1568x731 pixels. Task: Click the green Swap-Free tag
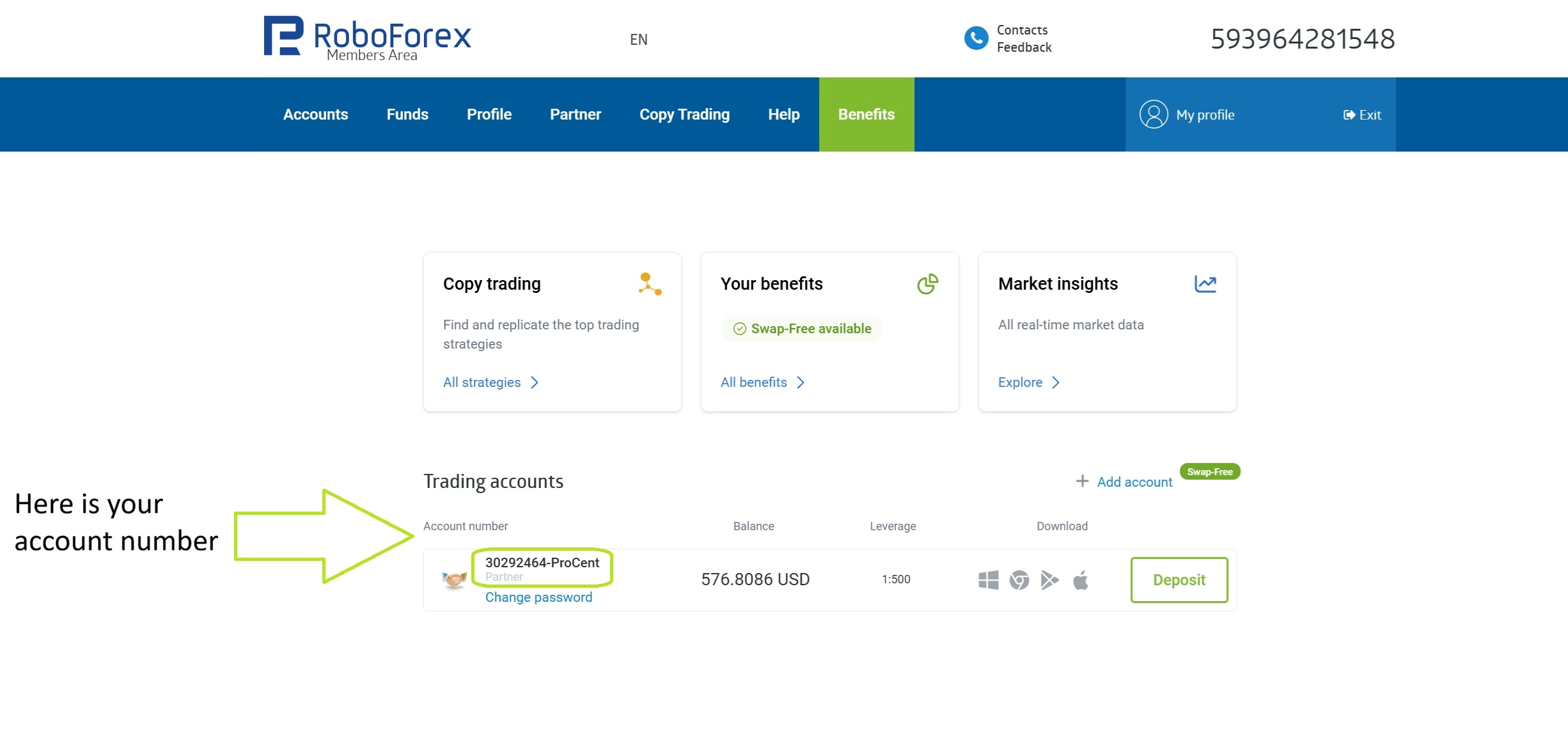coord(1209,472)
